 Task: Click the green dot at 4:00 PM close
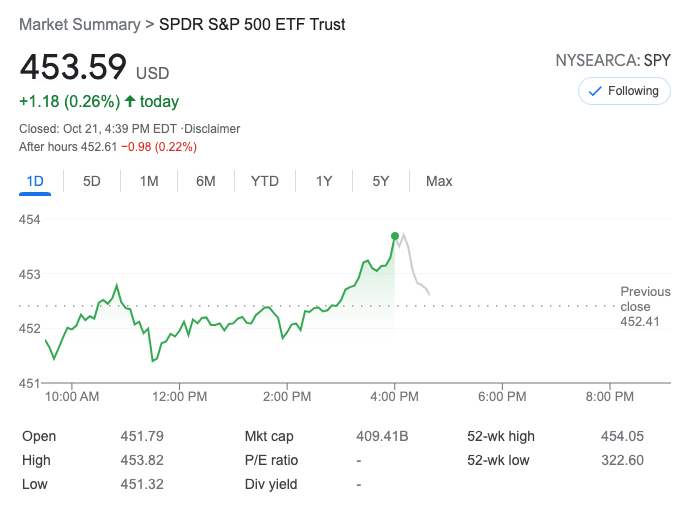click(395, 236)
